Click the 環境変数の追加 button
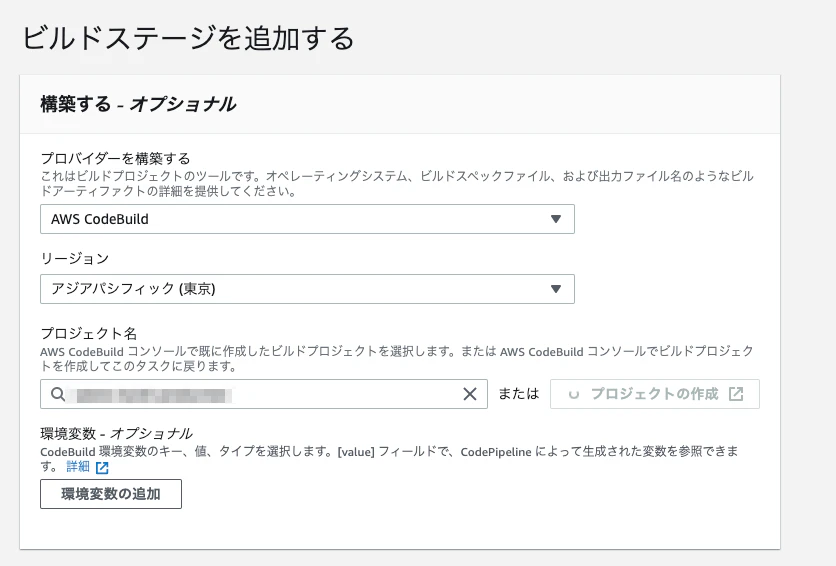Viewport: 836px width, 566px height. click(111, 494)
